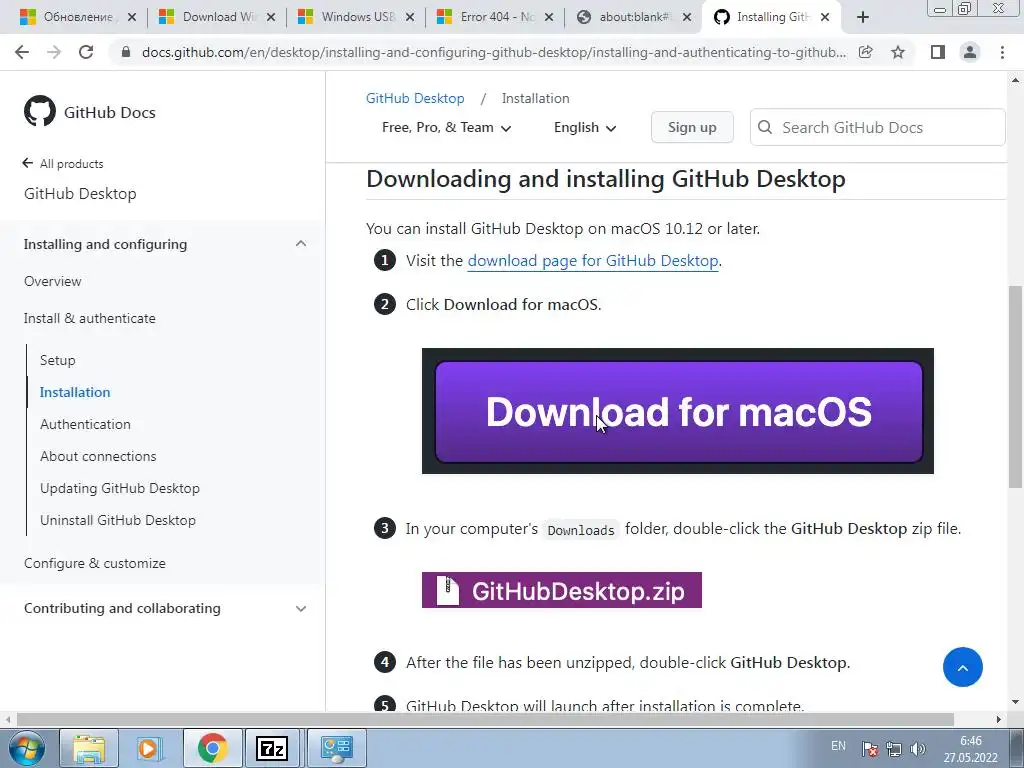Close the Windows USB tab
Image resolution: width=1024 pixels, height=768 pixels.
(x=410, y=17)
